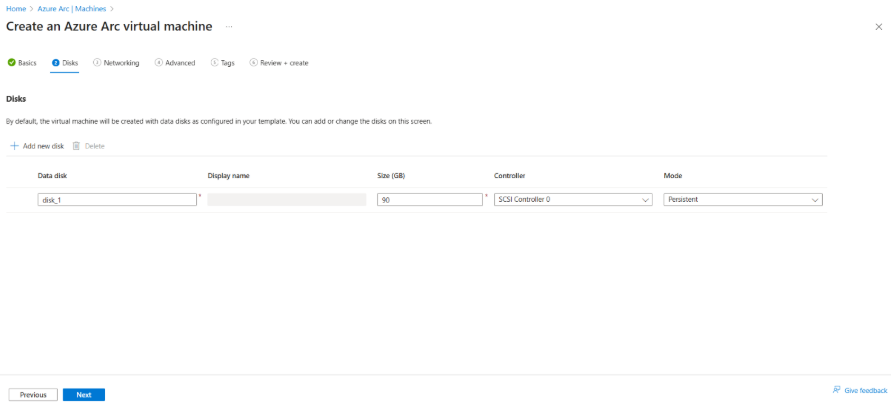891x403 pixels.
Task: Open the Persistent mode dropdown
Action: pyautogui.click(x=743, y=200)
